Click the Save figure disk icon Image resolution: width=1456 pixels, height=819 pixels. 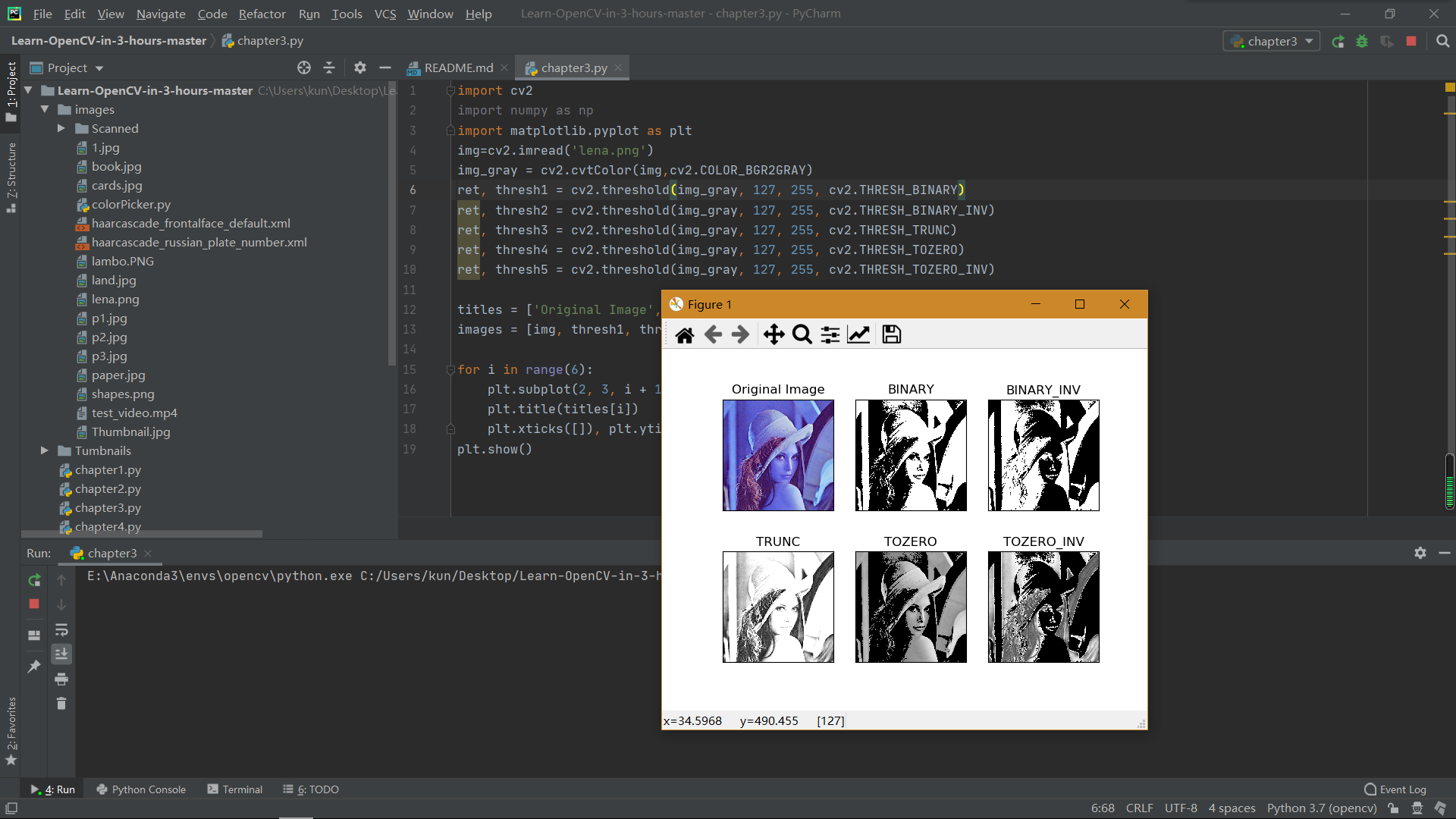coord(892,334)
